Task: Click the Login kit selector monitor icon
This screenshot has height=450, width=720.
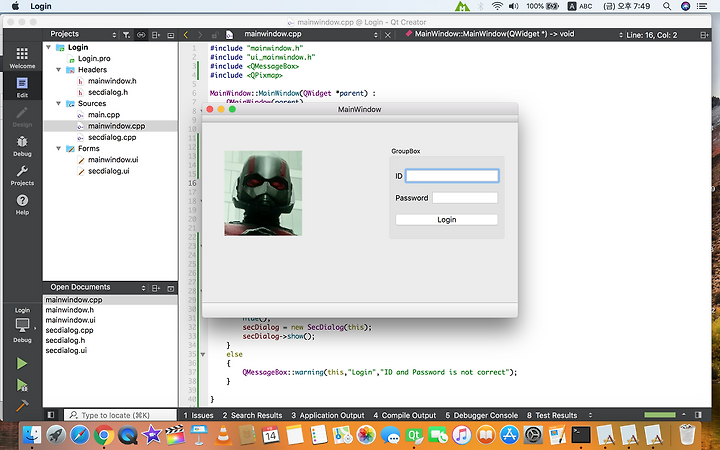Action: click(x=22, y=325)
